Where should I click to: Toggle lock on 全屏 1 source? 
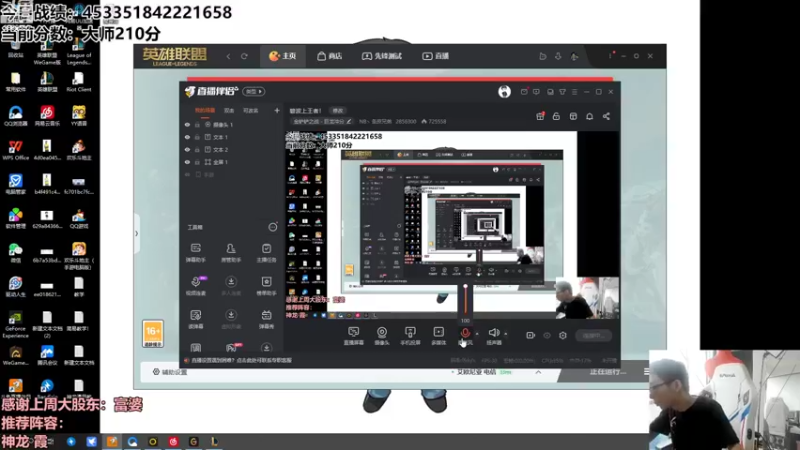(197, 162)
